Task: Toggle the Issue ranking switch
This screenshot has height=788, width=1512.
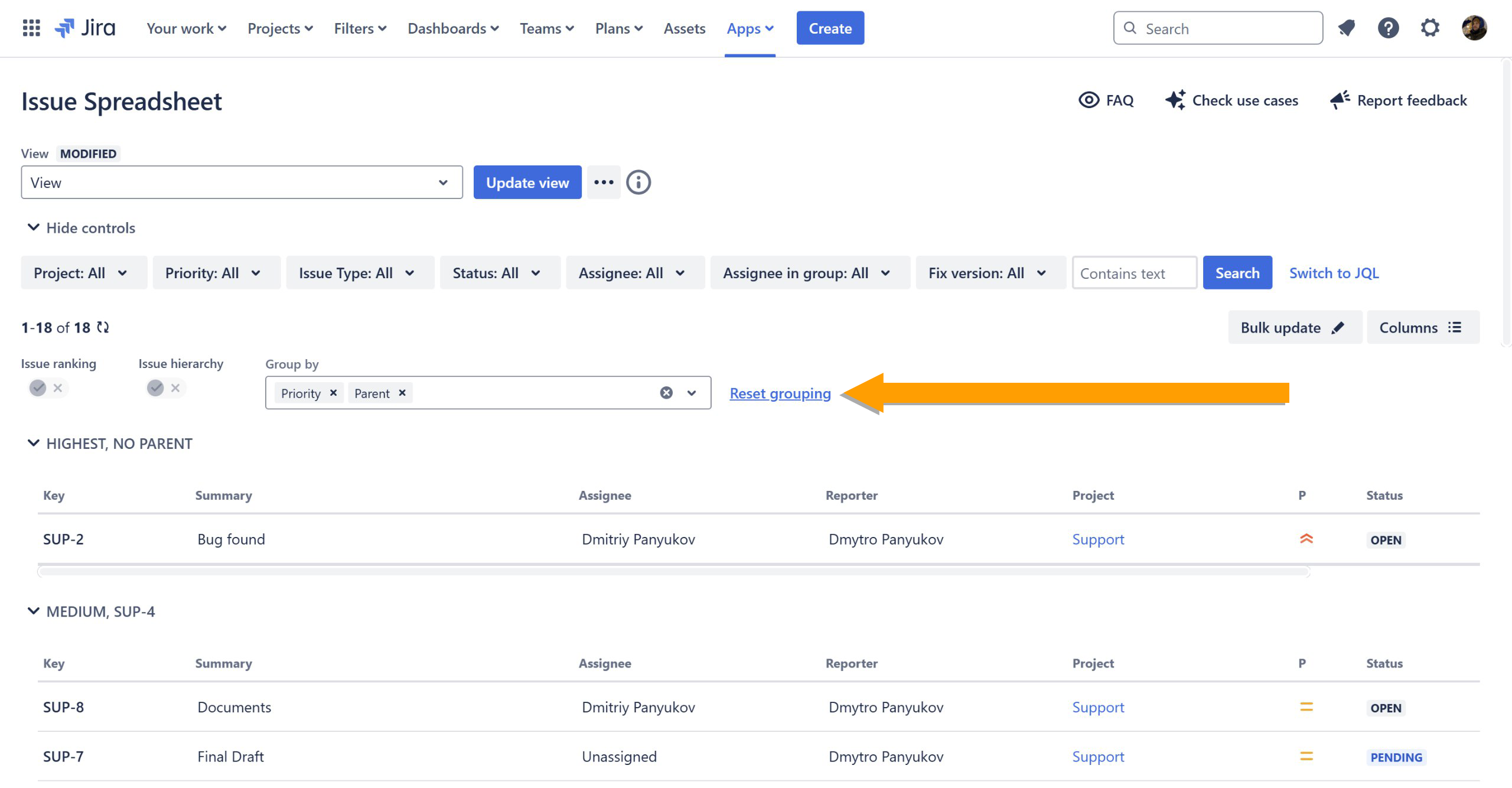Action: [47, 388]
